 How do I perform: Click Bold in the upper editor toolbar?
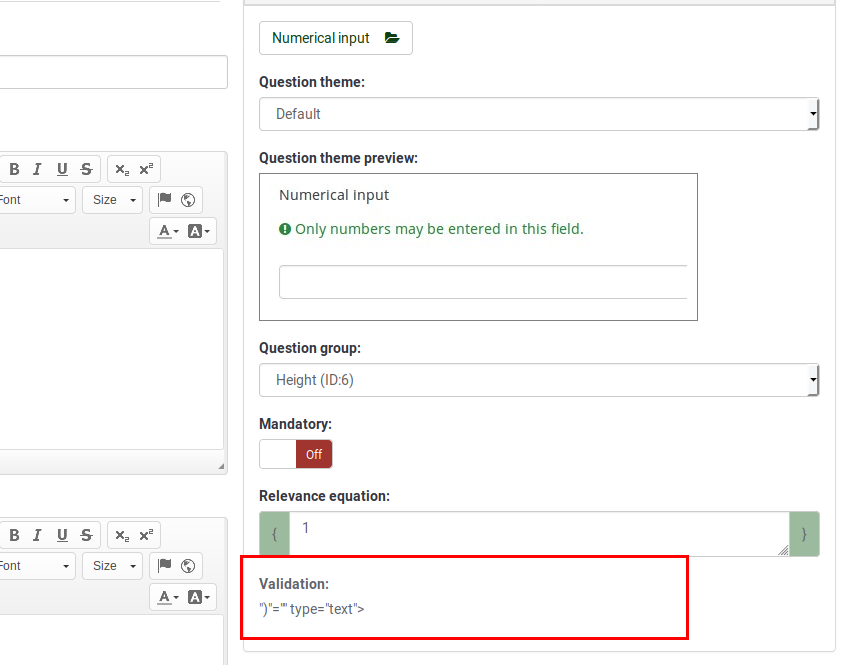pos(14,169)
